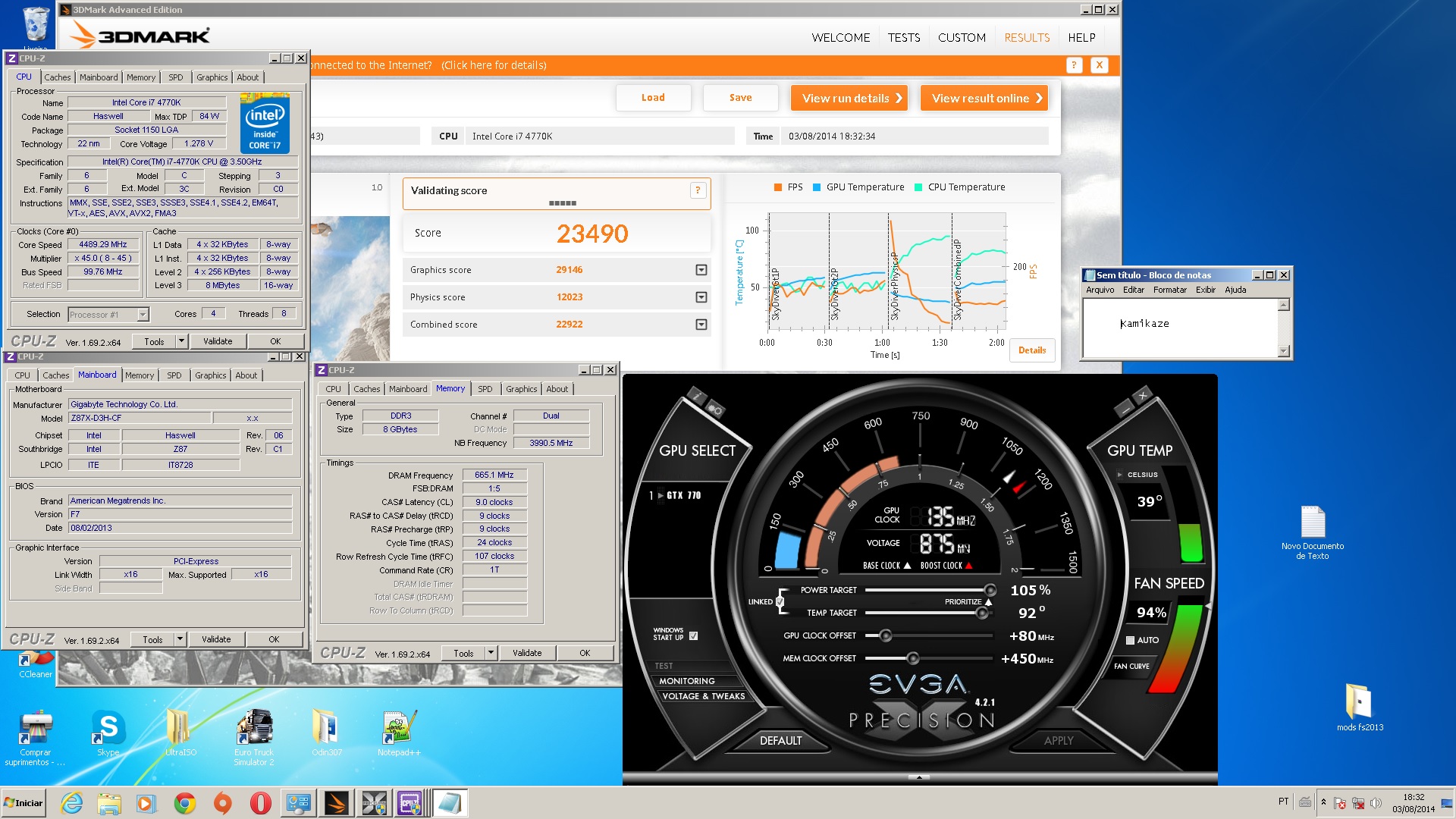Image resolution: width=1456 pixels, height=819 pixels.
Task: Open Validating score help question mark
Action: [698, 190]
